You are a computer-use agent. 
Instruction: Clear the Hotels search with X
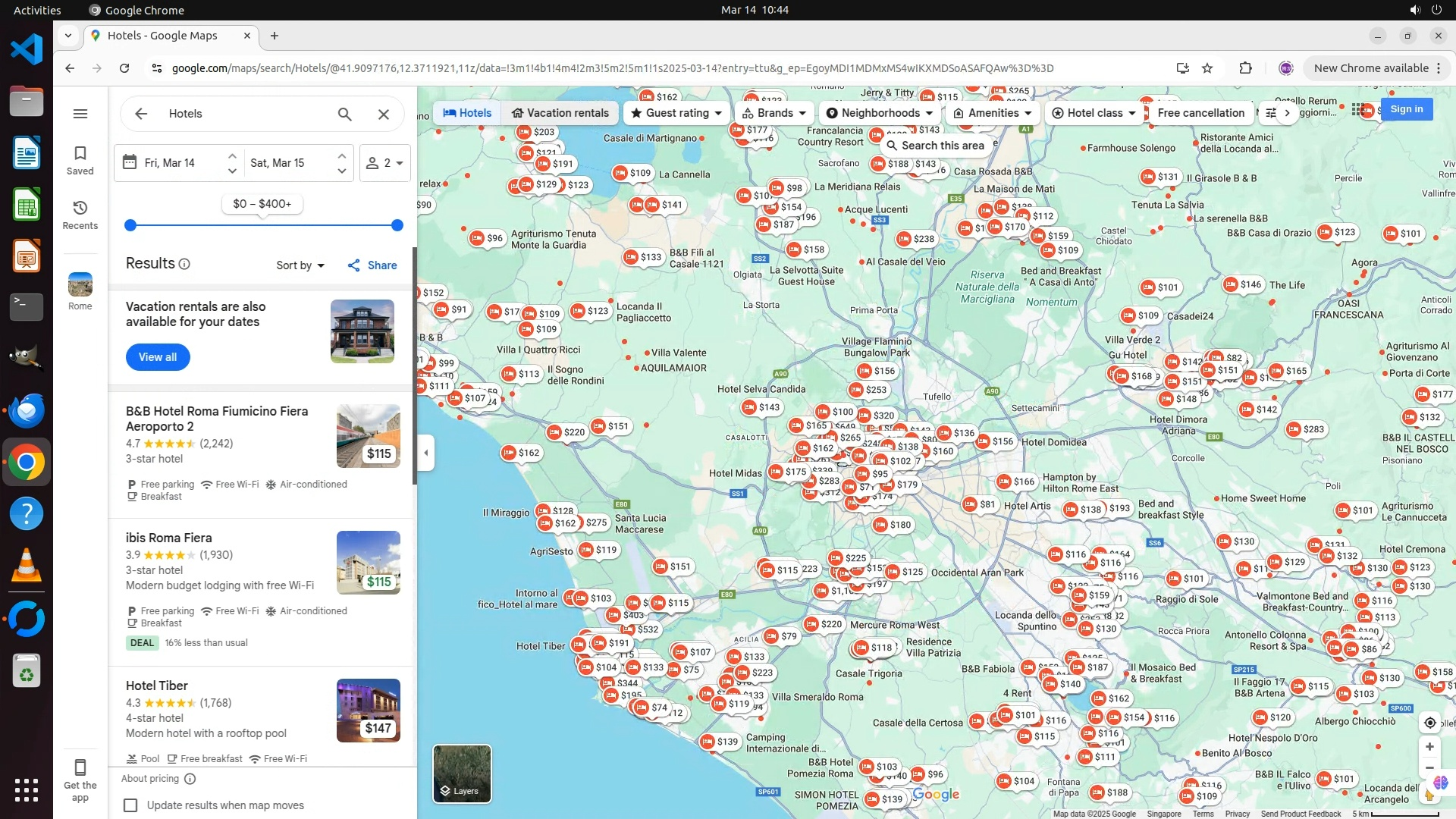tap(384, 114)
